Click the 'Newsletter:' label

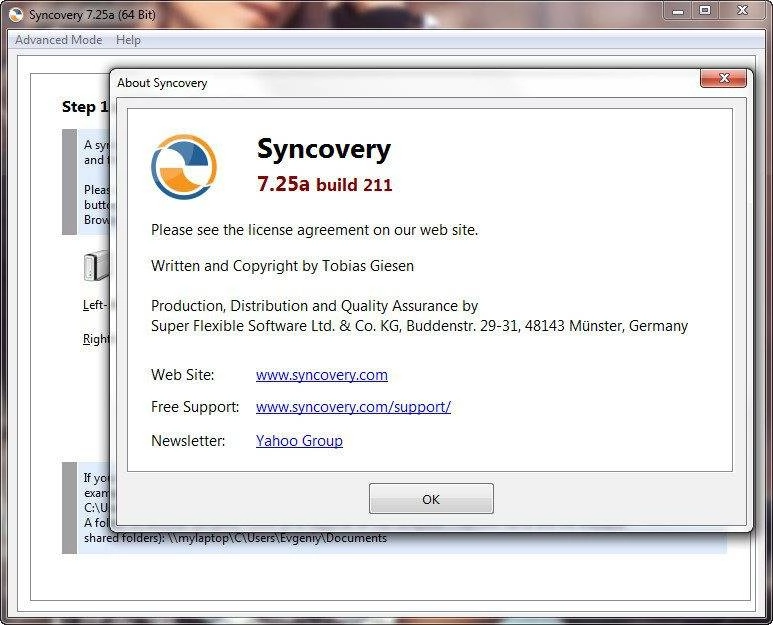point(188,441)
